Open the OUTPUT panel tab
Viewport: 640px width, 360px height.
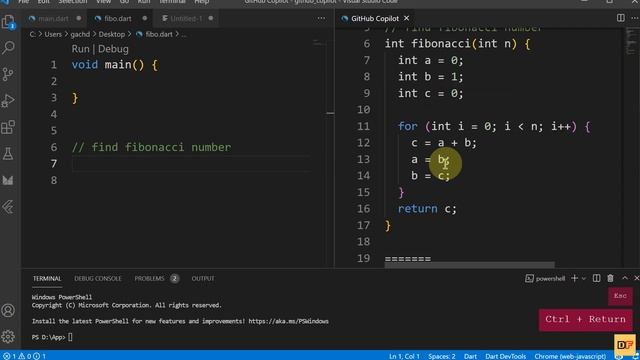203,278
